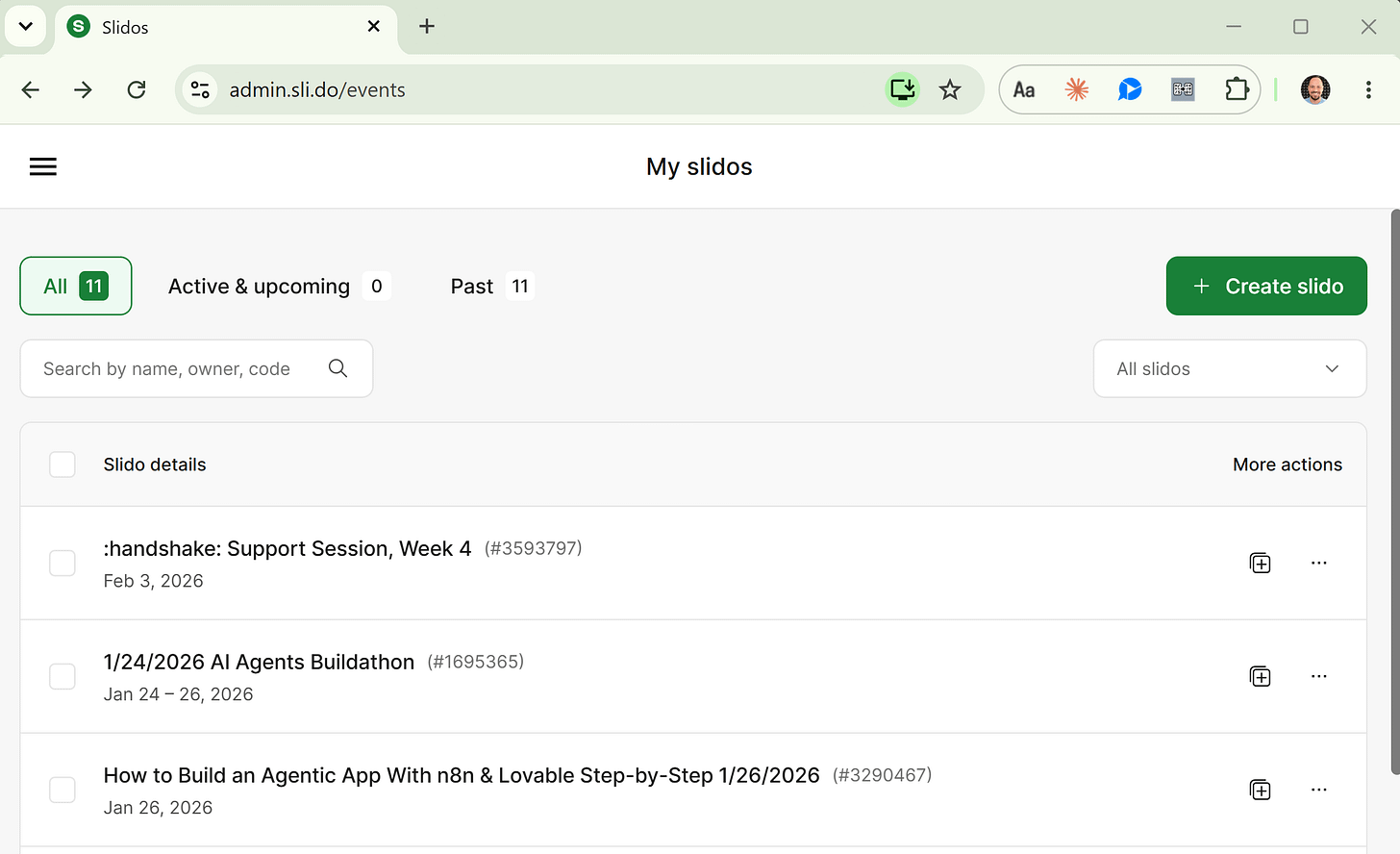Click the event code #3290467
Viewport: 1400px width, 854px height.
coord(882,775)
